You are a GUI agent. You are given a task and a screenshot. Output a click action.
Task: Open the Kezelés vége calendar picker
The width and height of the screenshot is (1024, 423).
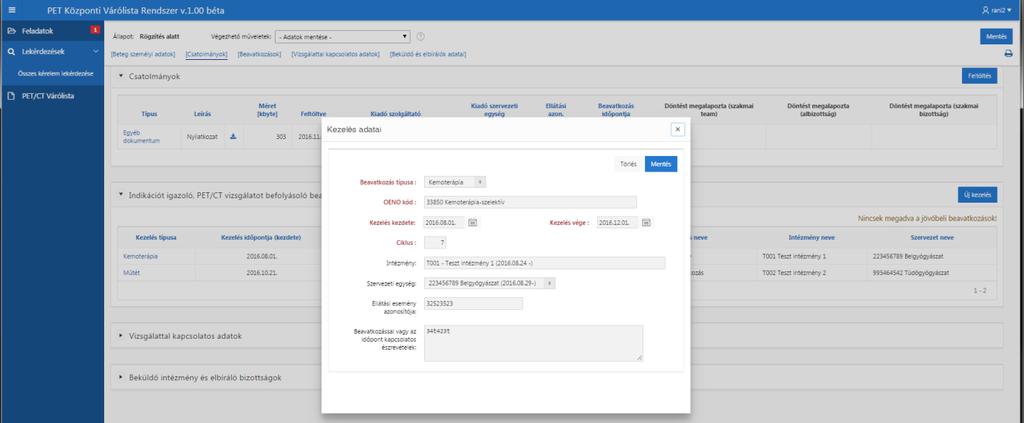tap(646, 223)
